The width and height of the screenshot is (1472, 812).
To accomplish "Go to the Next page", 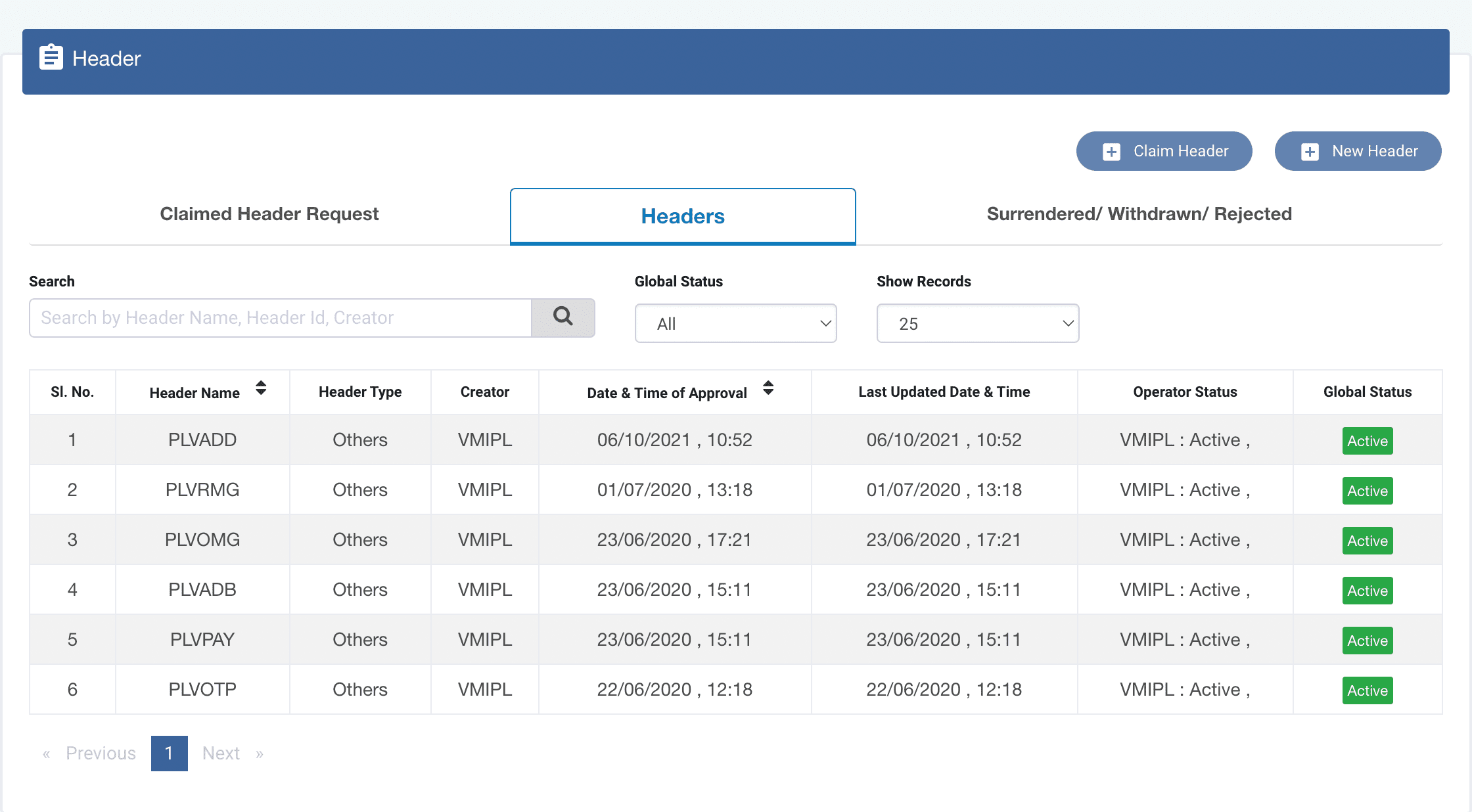I will pos(221,753).
